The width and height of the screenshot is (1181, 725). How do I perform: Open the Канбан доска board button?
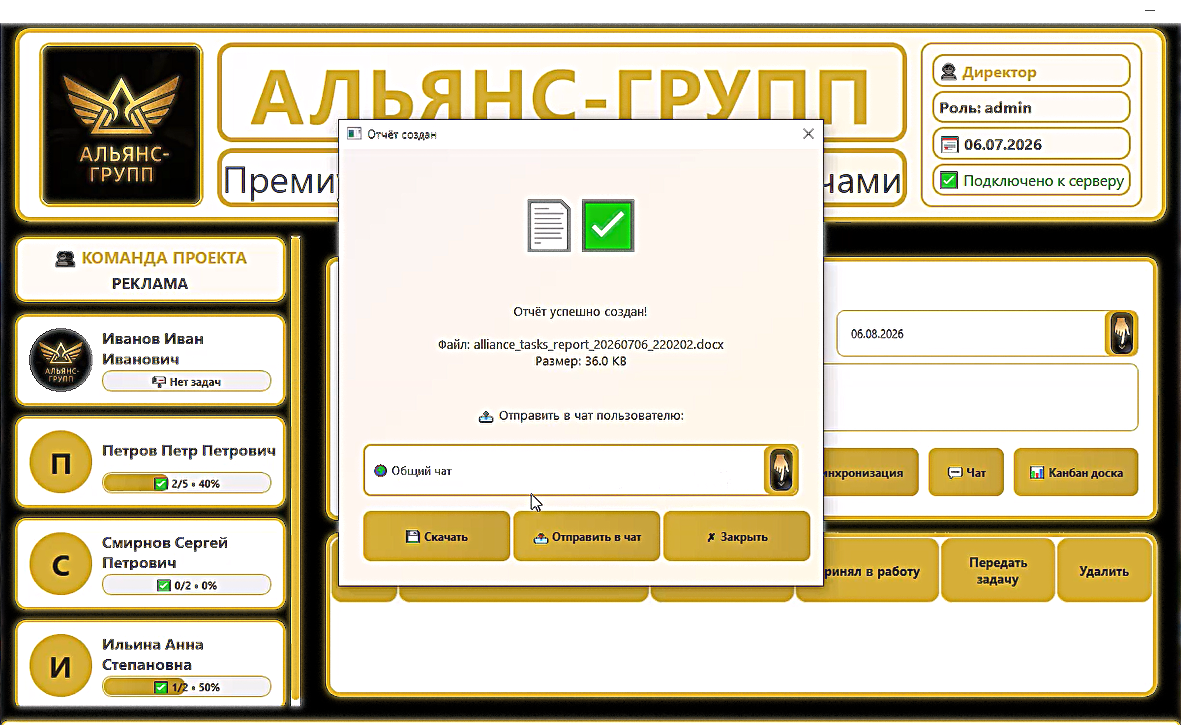[1076, 472]
